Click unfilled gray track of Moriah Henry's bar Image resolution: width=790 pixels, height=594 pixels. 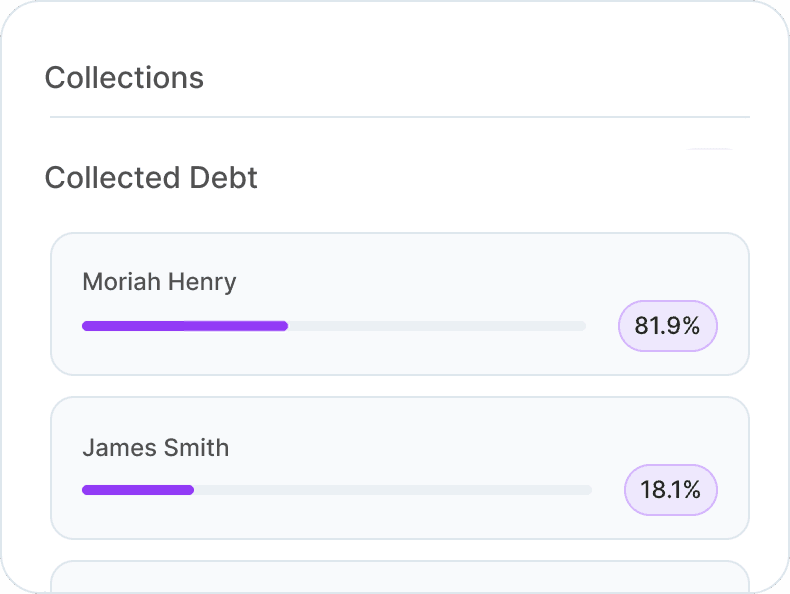click(436, 326)
